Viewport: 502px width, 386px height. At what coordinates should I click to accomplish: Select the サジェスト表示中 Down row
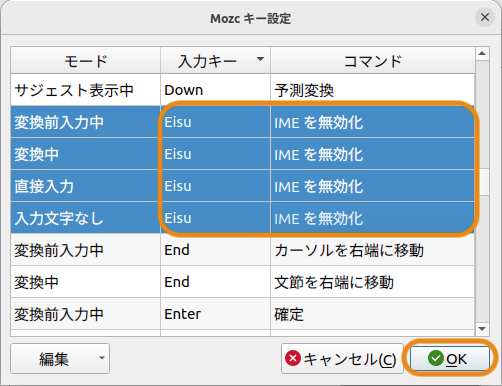(x=242, y=90)
